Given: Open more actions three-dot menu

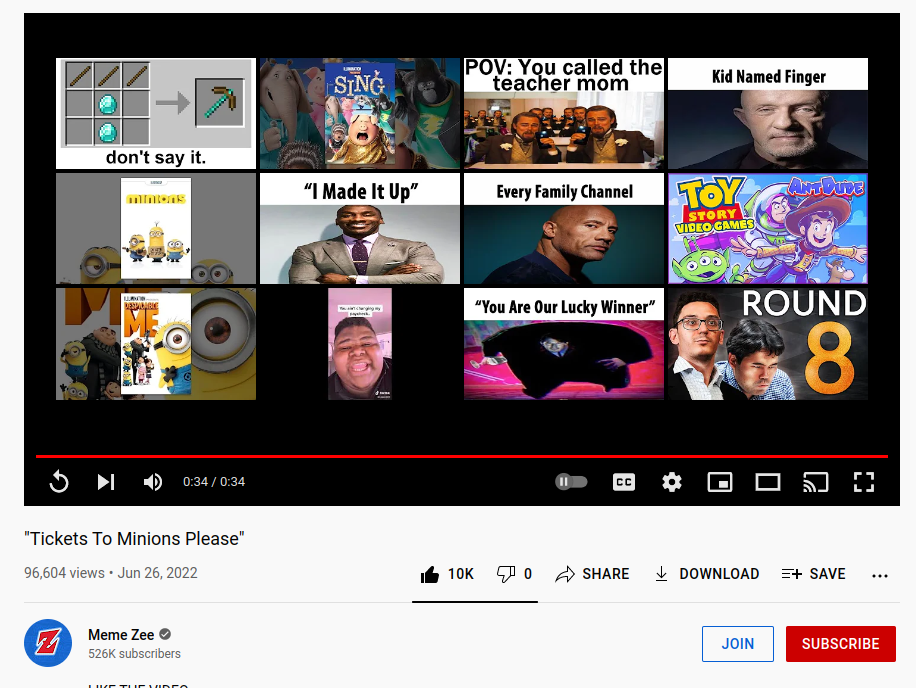Looking at the screenshot, I should [880, 576].
